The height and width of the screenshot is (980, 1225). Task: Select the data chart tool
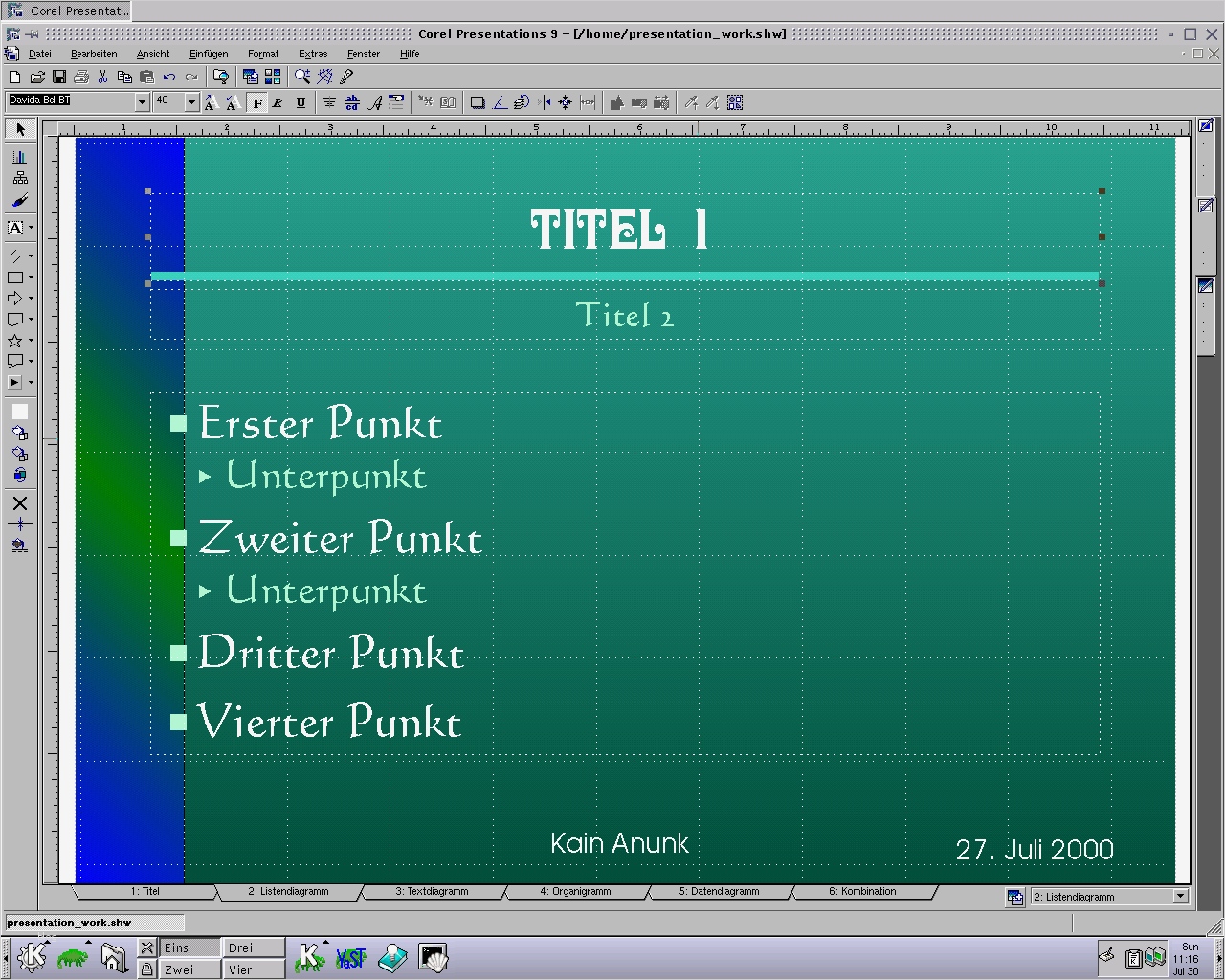[19, 157]
